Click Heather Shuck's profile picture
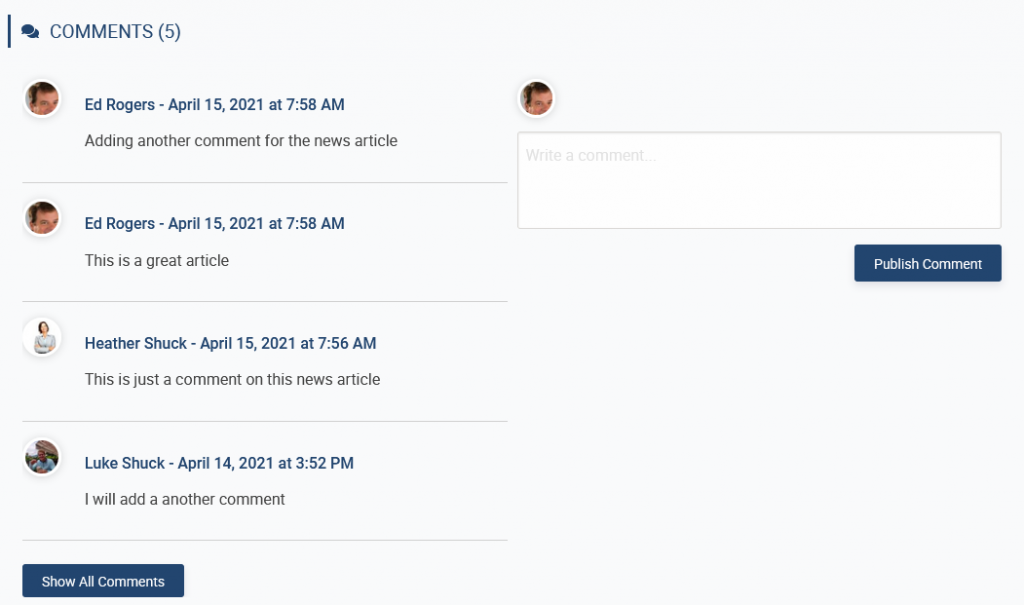 (42, 338)
